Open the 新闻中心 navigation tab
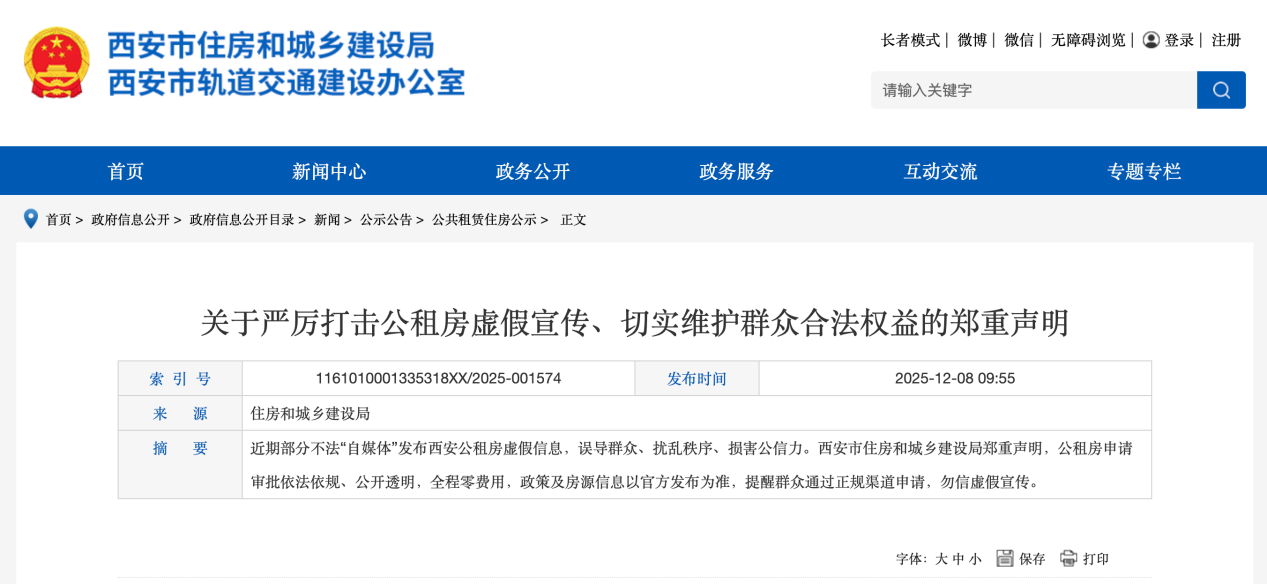Screen dimensions: 1267x584 (x=329, y=171)
